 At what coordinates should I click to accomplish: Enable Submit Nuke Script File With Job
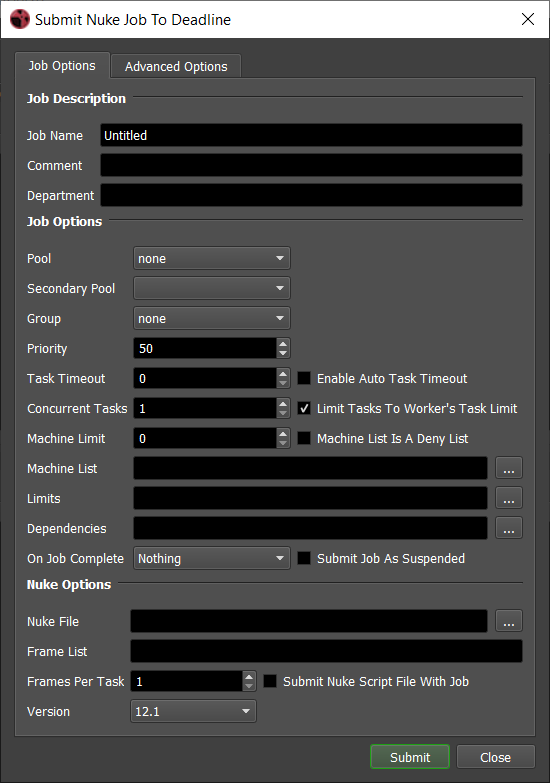point(270,681)
